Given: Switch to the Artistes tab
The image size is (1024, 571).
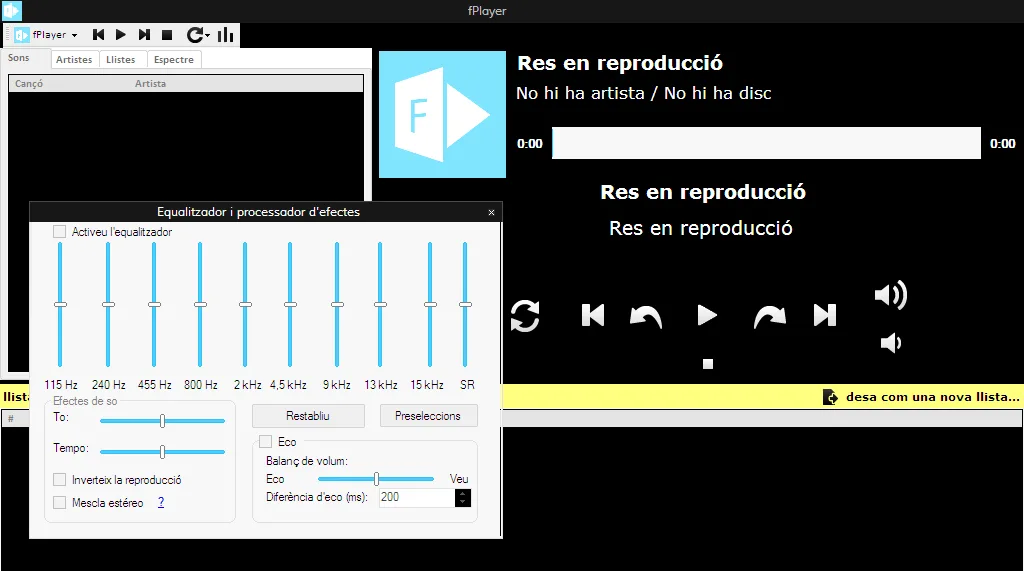Looking at the screenshot, I should (x=74, y=59).
